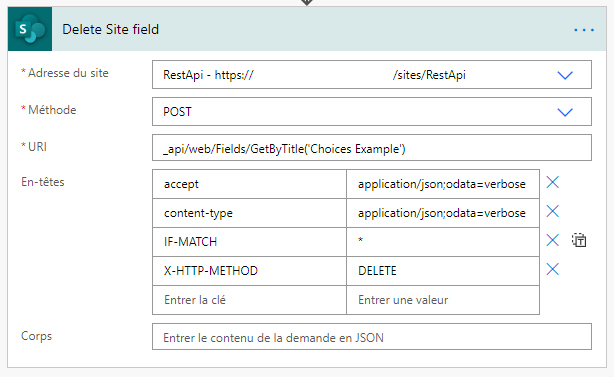This screenshot has width=614, height=377.
Task: Click the SharePoint connector icon
Action: [x=30, y=29]
